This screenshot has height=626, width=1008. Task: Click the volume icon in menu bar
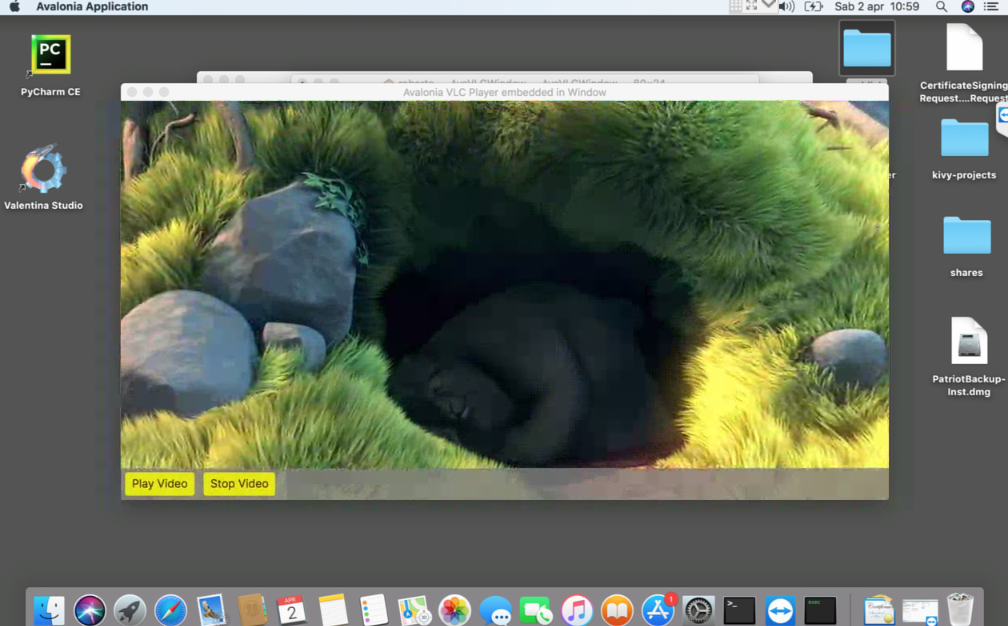pos(787,6)
